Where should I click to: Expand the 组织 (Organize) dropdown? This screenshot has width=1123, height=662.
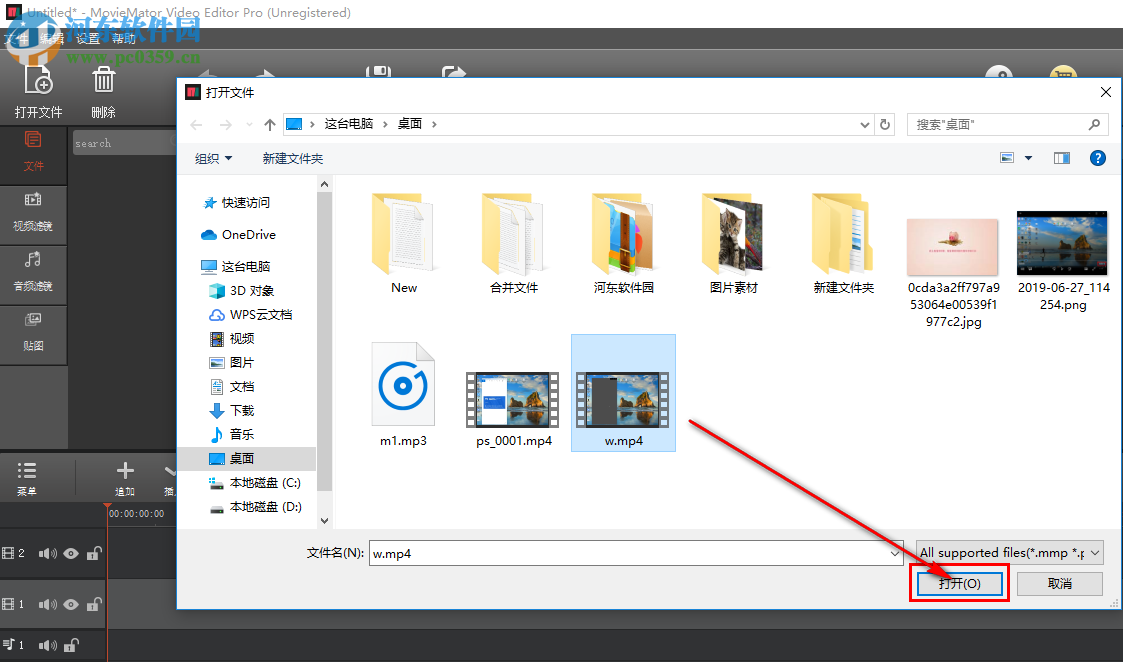coord(213,158)
